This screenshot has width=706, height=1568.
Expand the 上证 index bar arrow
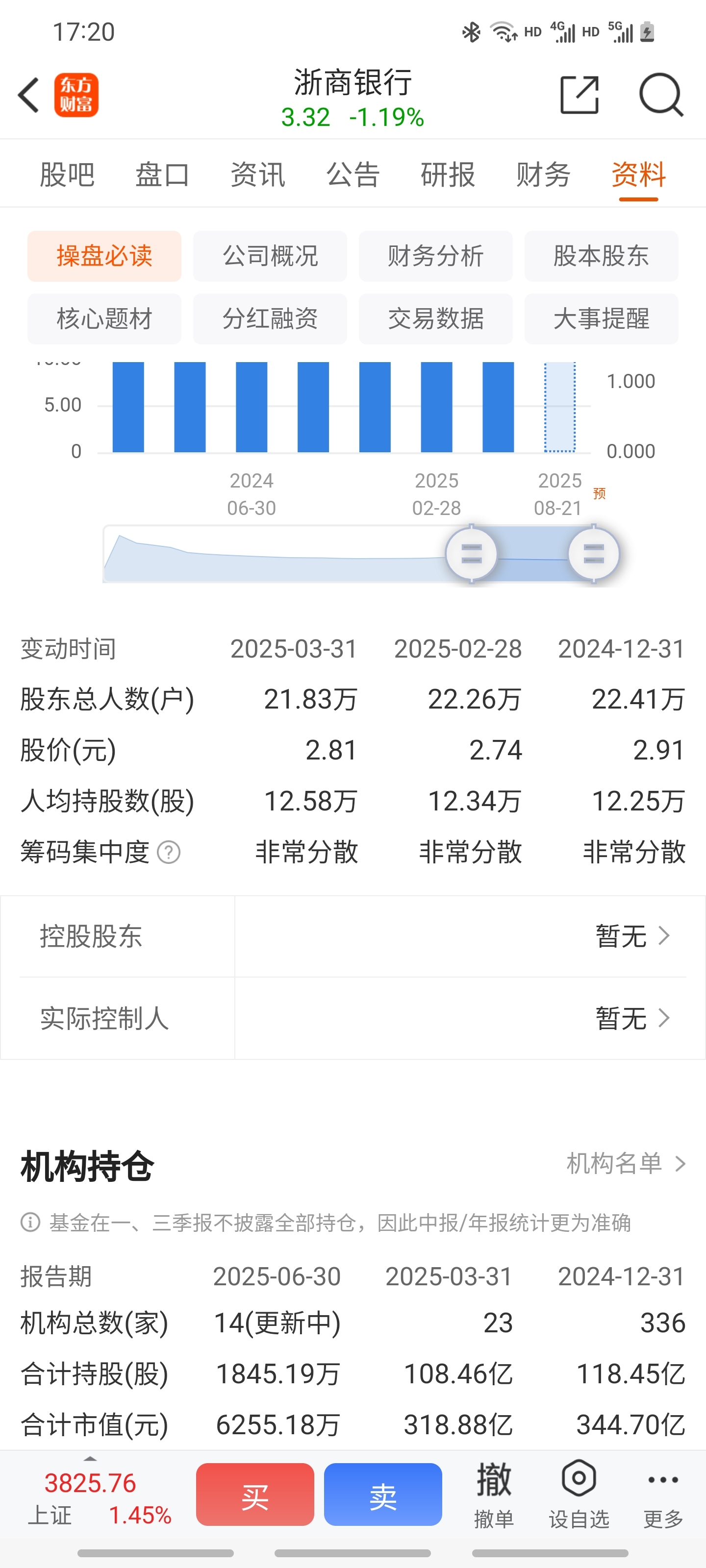click(x=90, y=1458)
